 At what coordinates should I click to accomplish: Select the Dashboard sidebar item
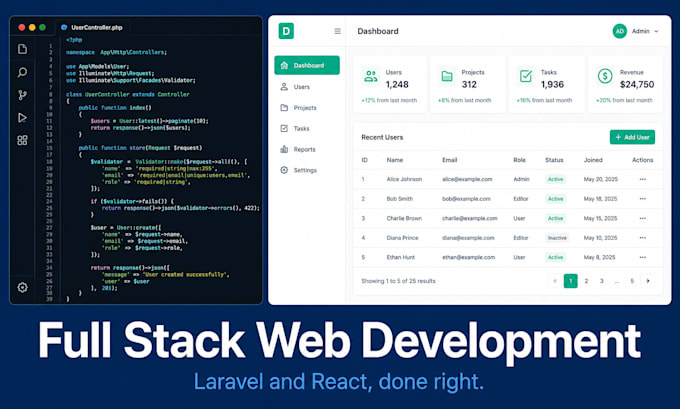click(307, 65)
